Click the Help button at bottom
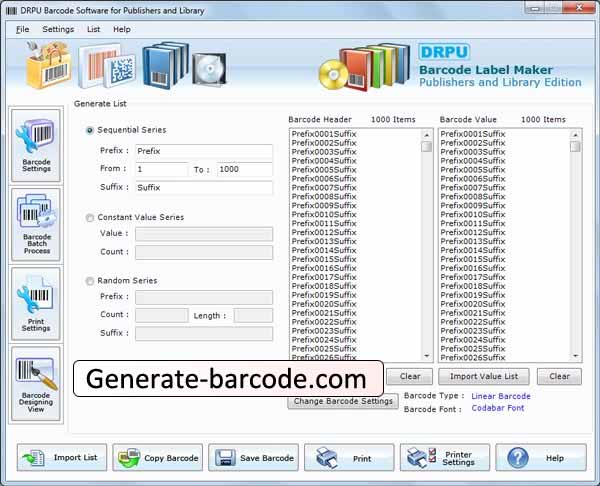This screenshot has height=486, width=600. pyautogui.click(x=541, y=457)
